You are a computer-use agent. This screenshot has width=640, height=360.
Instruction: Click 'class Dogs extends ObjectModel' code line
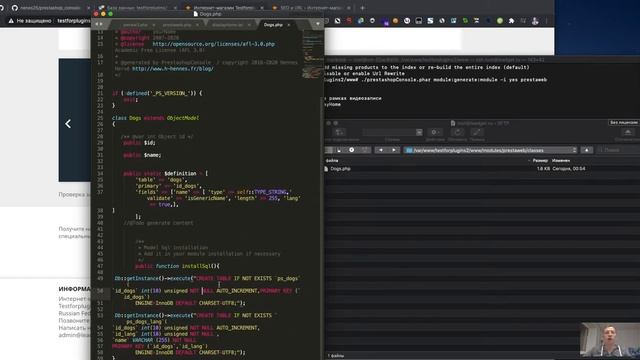coord(156,118)
